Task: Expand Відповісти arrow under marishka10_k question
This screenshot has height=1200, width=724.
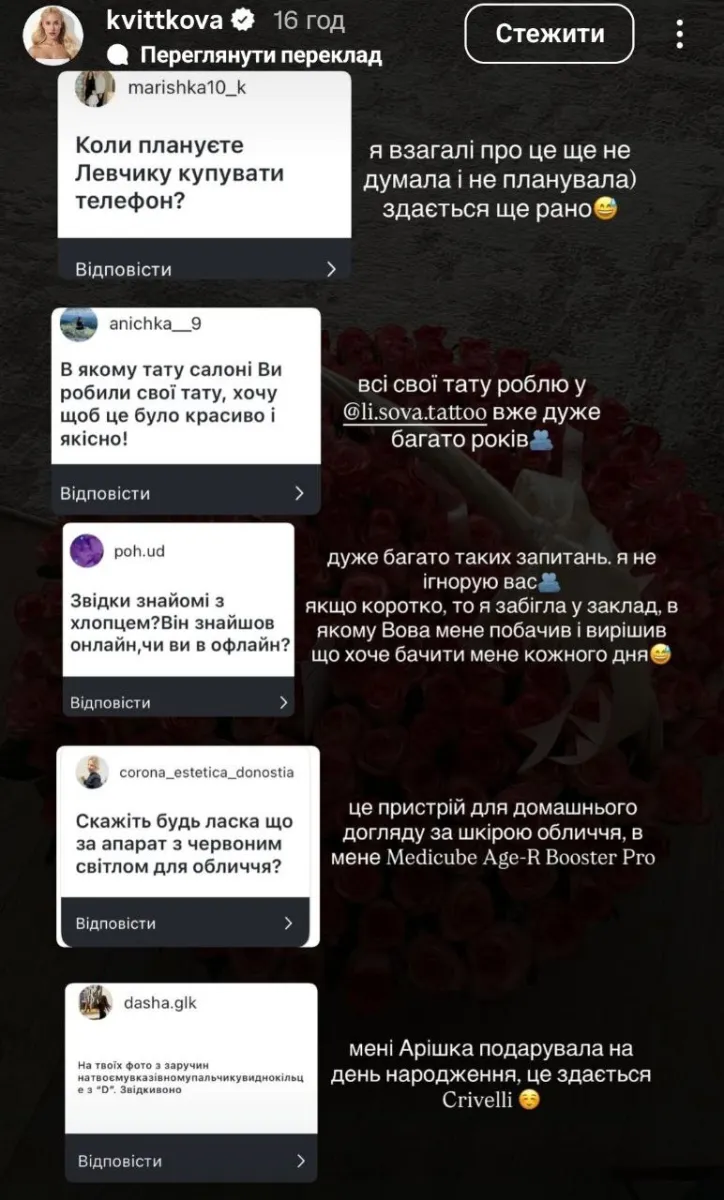Action: tap(331, 269)
